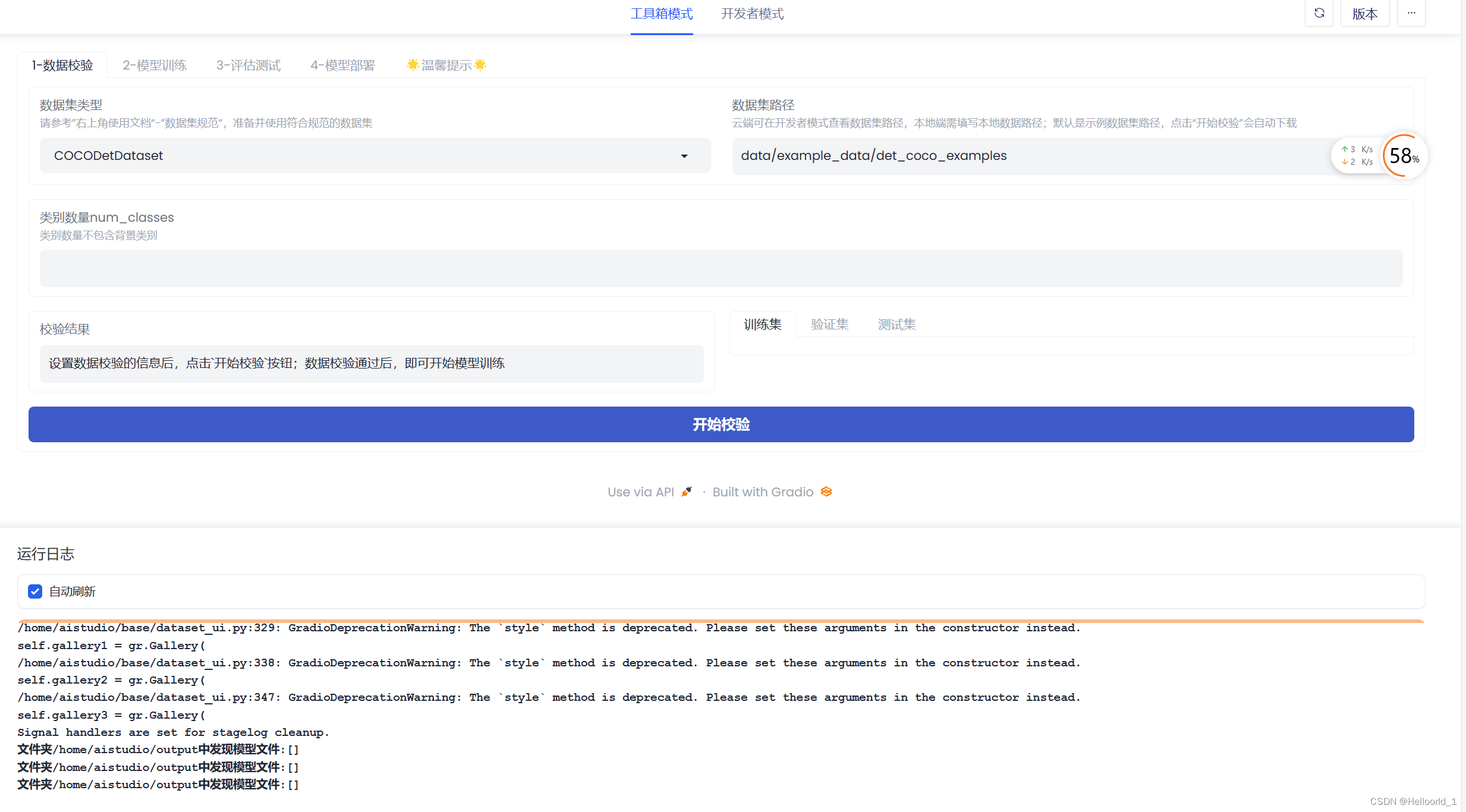The width and height of the screenshot is (1466, 812).
Task: Follow the Use via API link
Action: point(640,492)
